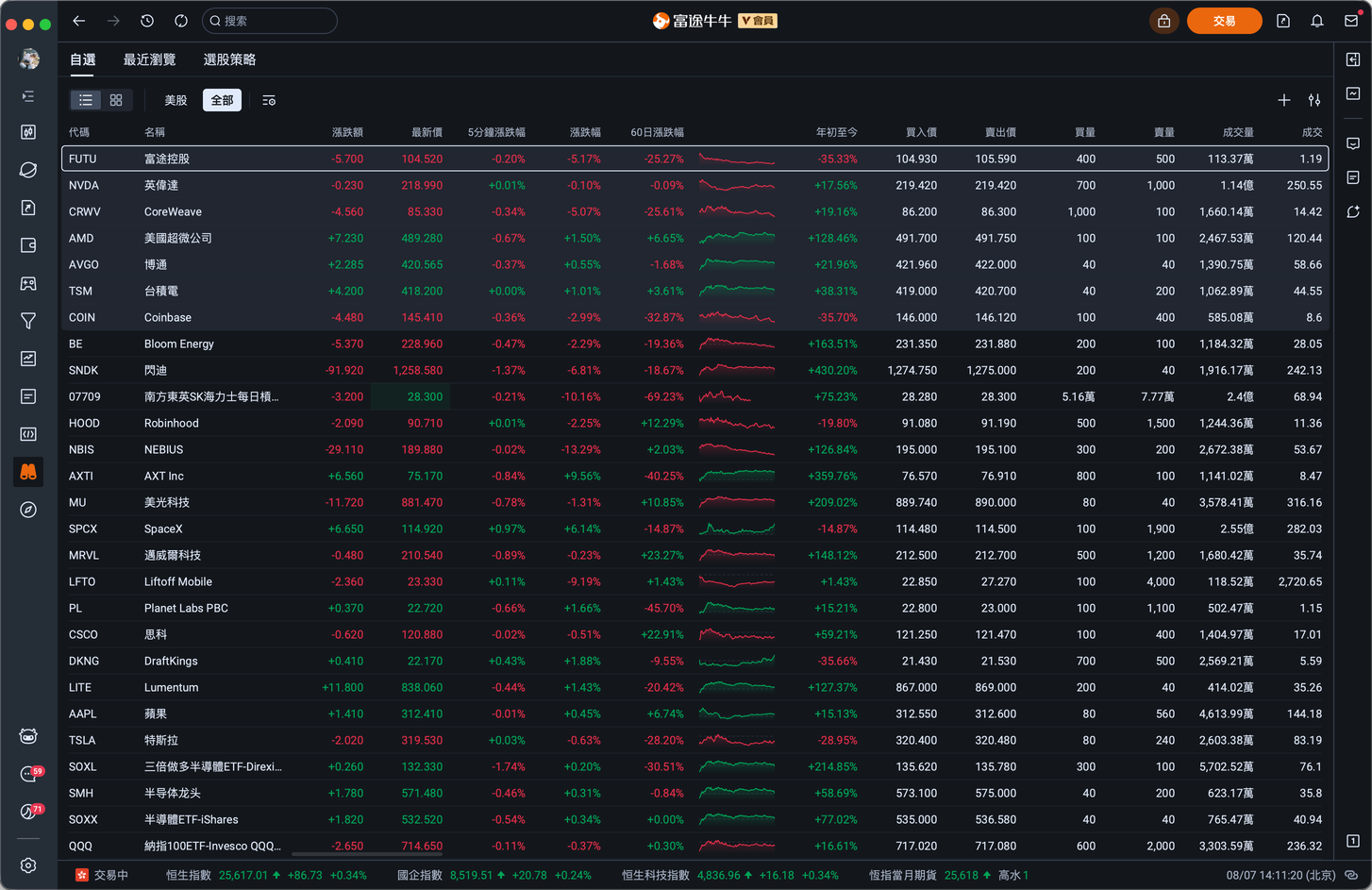
Task: Open the V會員 membership badge
Action: click(758, 21)
